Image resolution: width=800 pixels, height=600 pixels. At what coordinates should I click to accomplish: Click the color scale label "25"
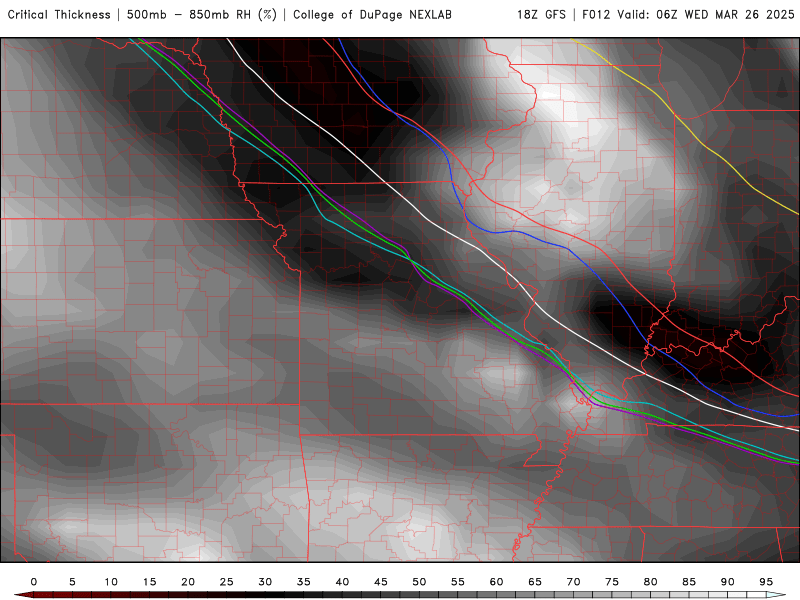click(x=227, y=582)
